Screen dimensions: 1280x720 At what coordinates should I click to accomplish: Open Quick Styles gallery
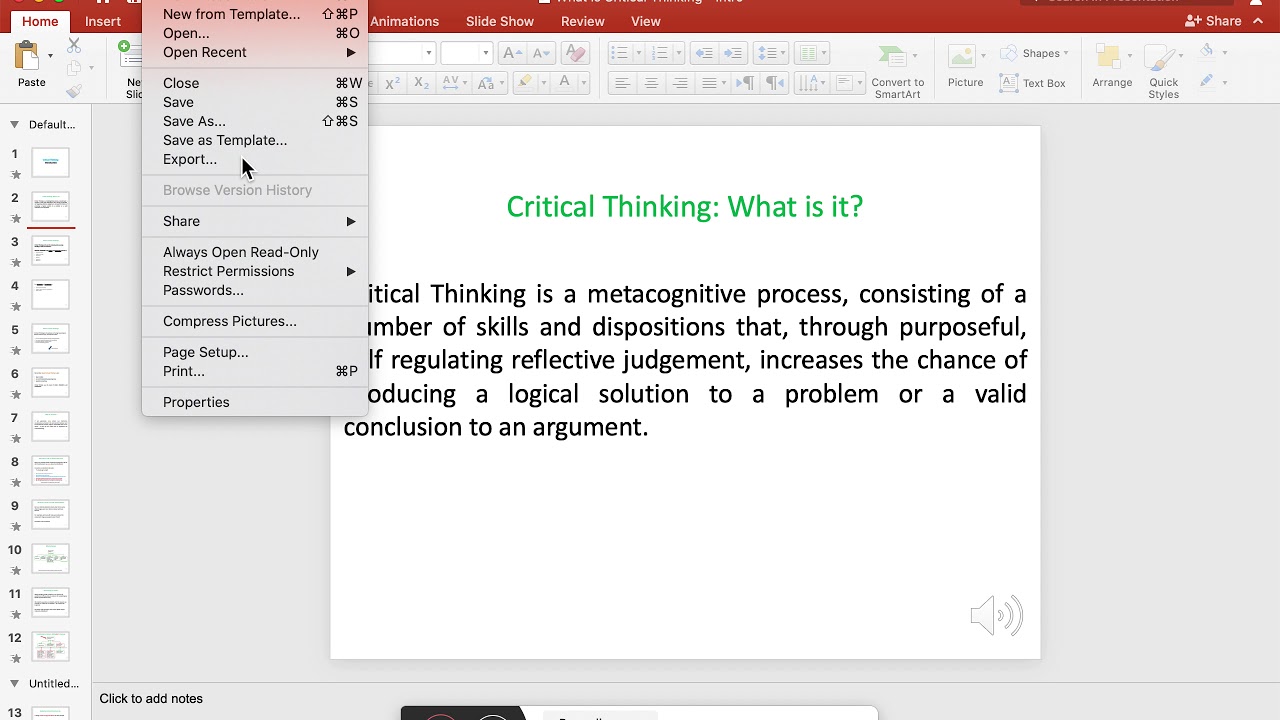tap(1164, 72)
